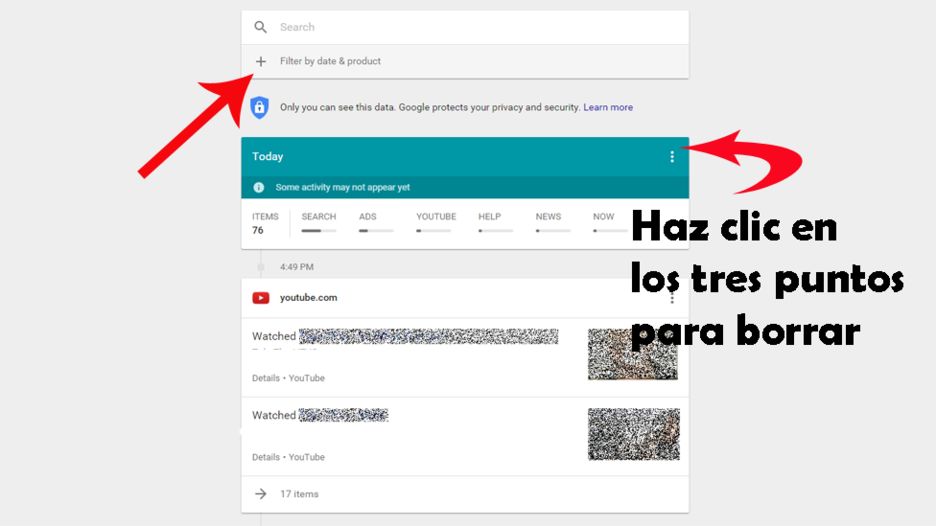Image resolution: width=936 pixels, height=526 pixels.
Task: Click the info icon in activity notice
Action: point(259,187)
